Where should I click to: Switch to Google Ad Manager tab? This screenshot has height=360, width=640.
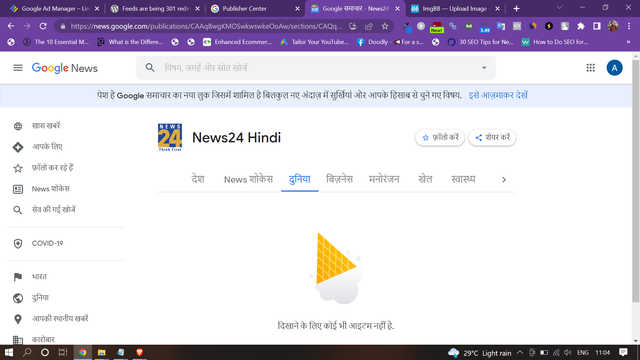click(55, 9)
